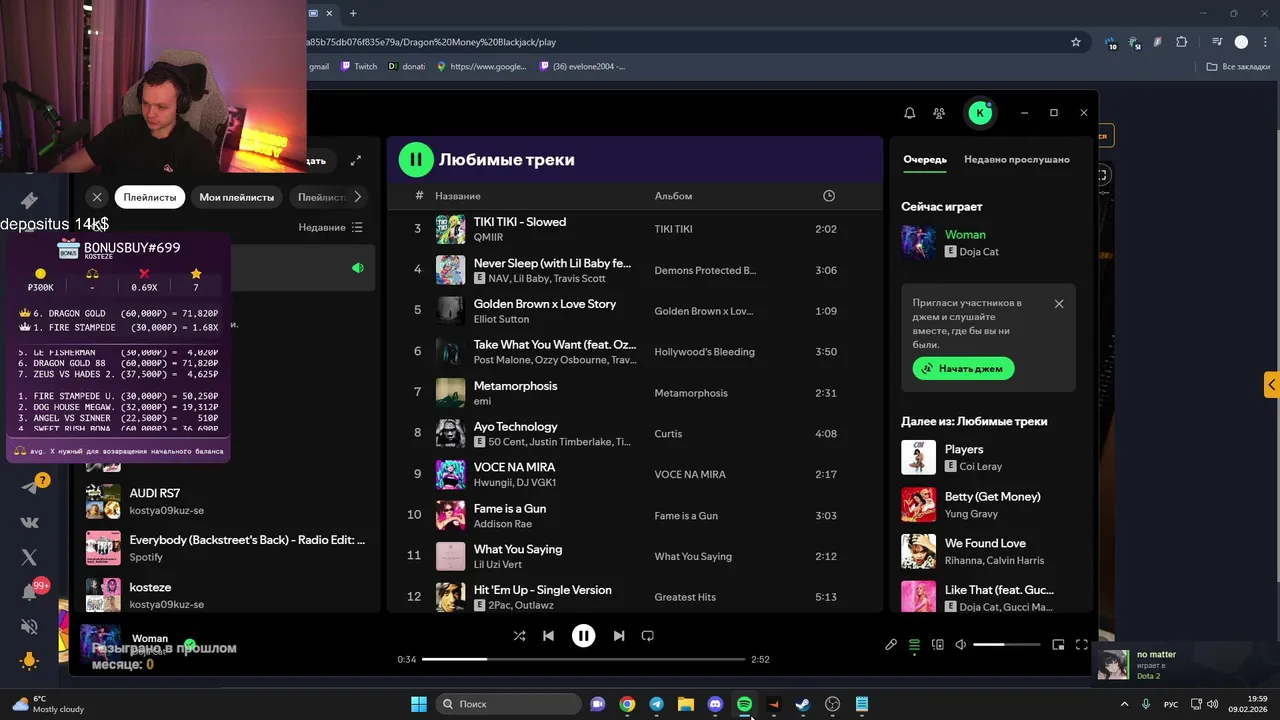
Task: Open Chrome extensions puzzle icon
Action: (x=1181, y=42)
